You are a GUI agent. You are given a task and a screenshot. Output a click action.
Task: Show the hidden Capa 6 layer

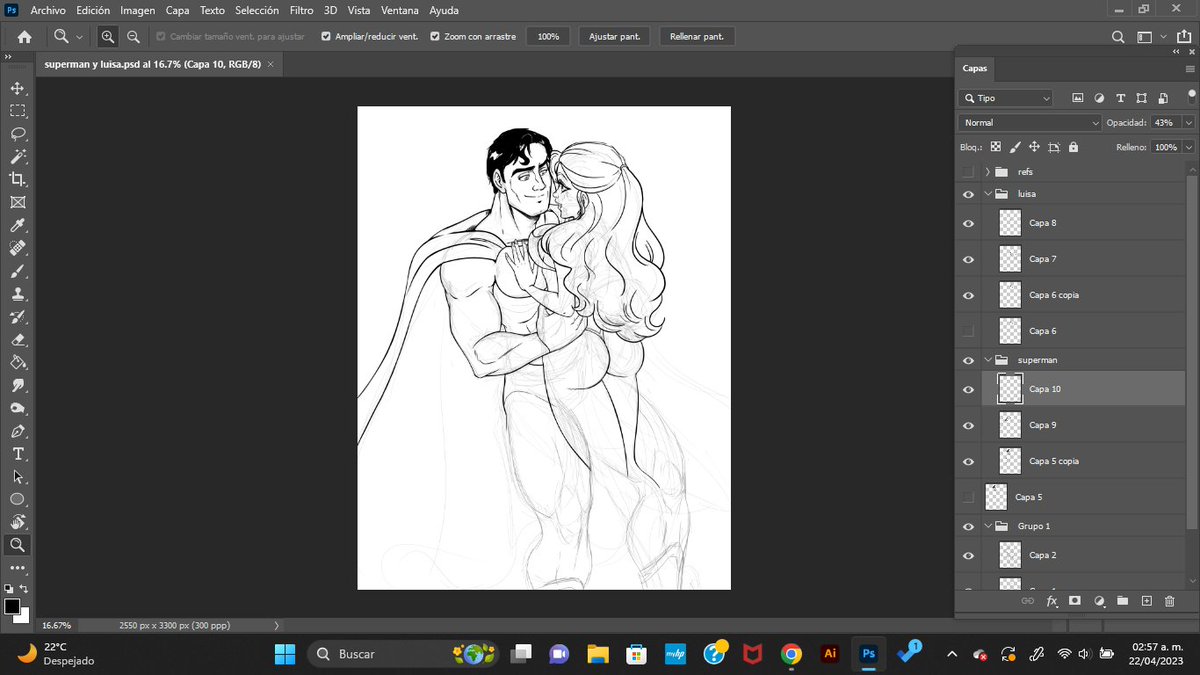(968, 331)
